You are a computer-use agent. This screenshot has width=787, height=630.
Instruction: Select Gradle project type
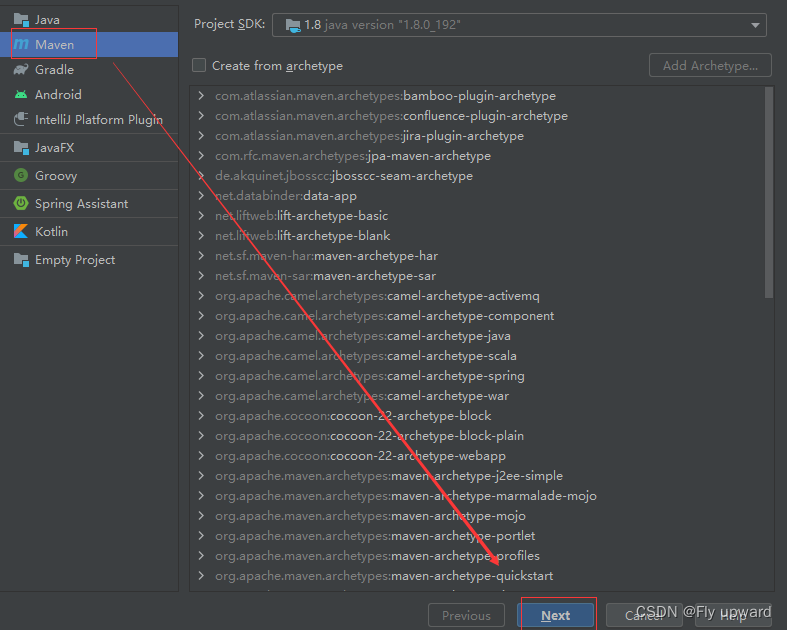click(x=89, y=69)
